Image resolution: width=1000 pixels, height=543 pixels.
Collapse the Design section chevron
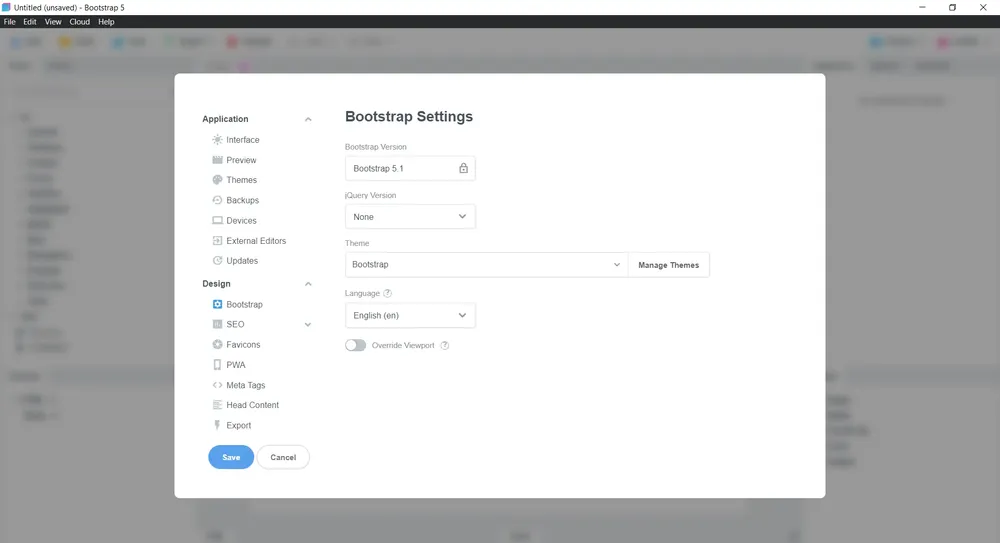click(x=308, y=284)
